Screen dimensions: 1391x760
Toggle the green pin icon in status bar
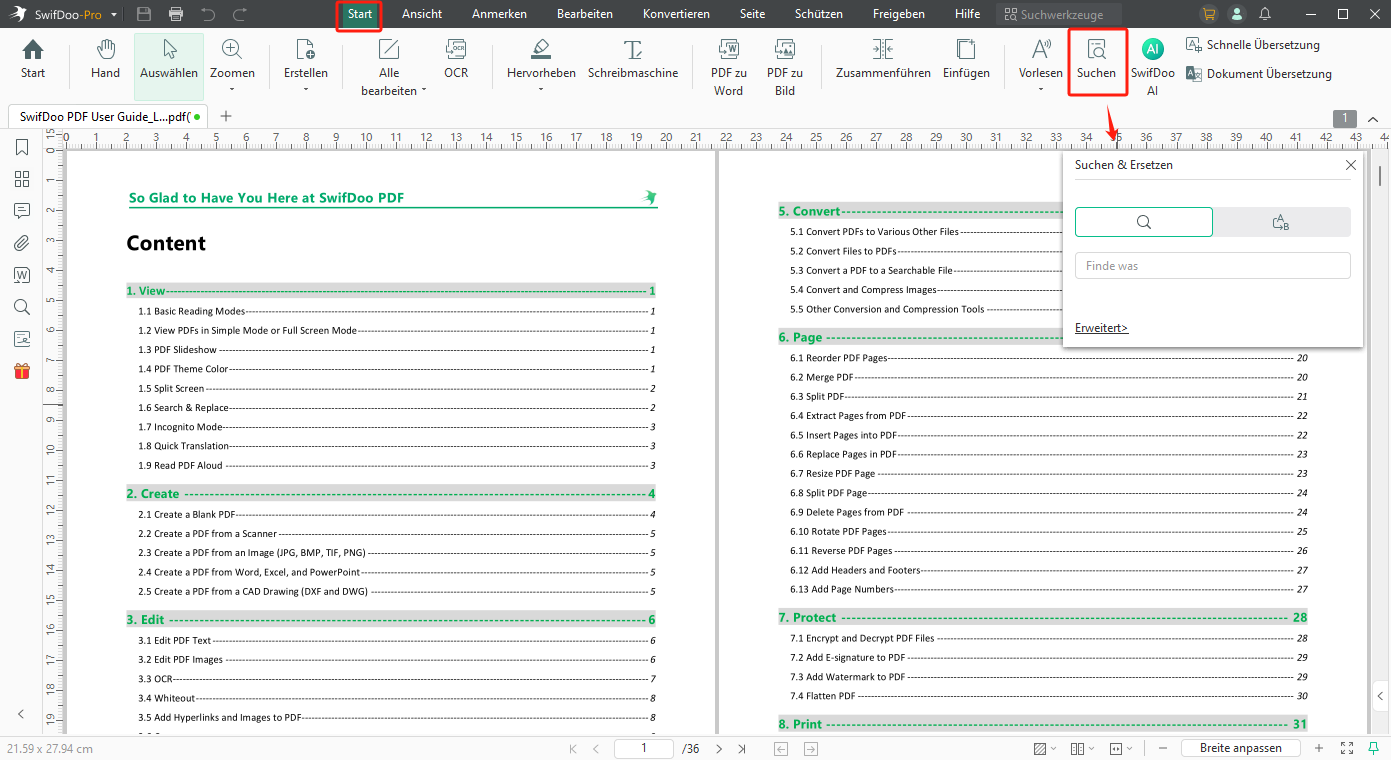(x=1373, y=748)
